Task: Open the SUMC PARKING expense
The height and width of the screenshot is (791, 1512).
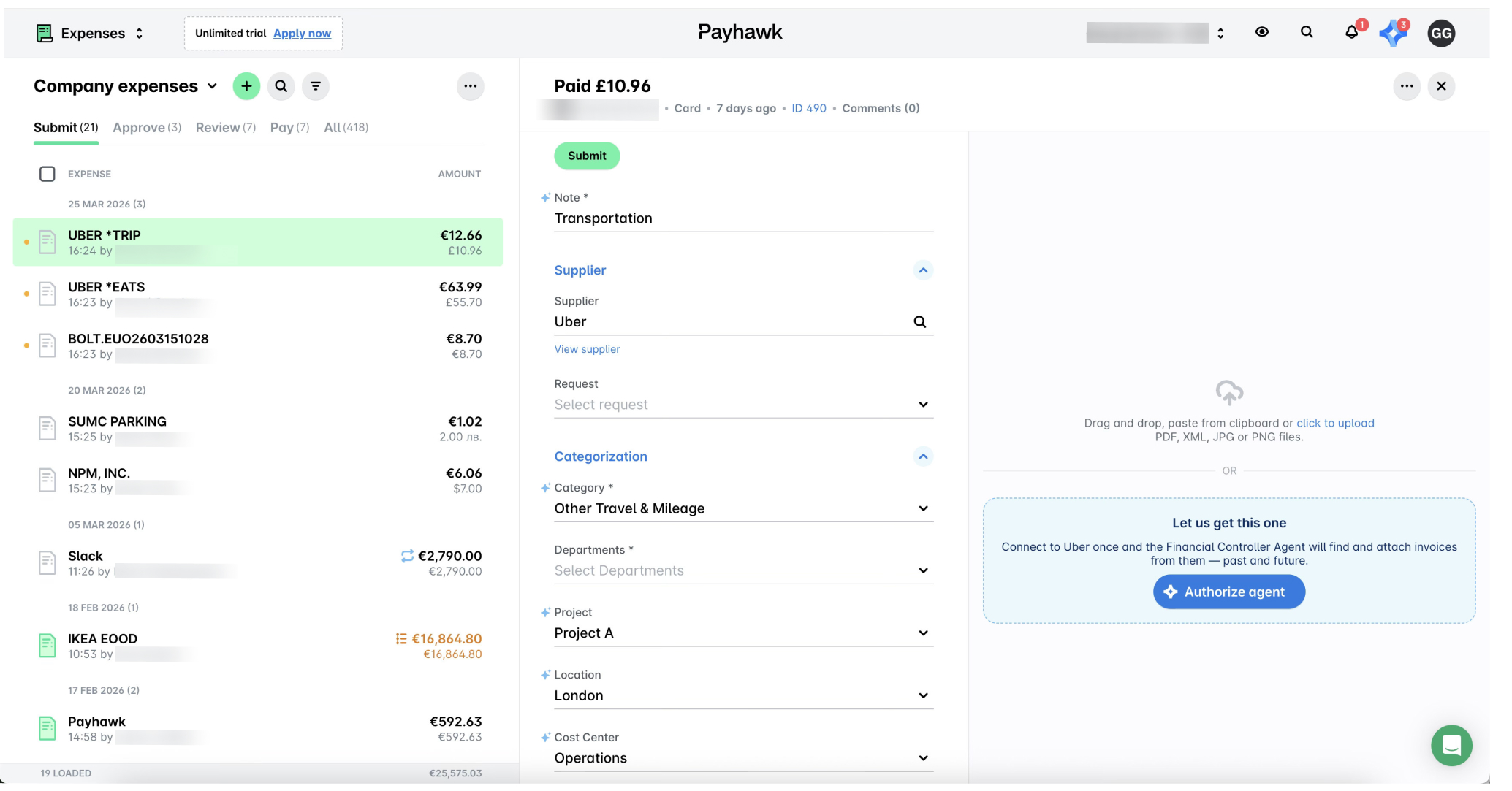Action: click(258, 429)
